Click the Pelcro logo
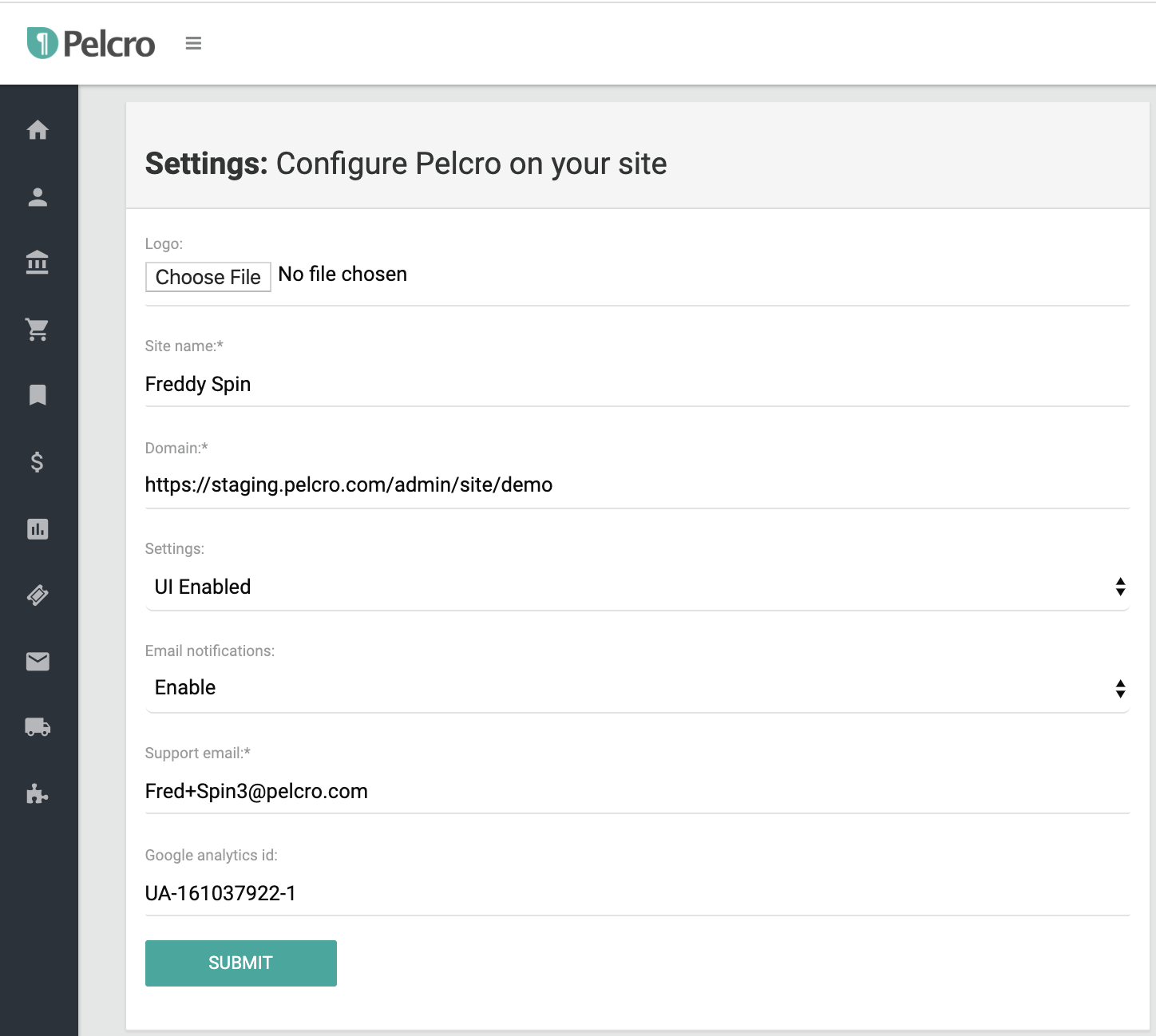The width and height of the screenshot is (1156, 1036). (x=91, y=43)
